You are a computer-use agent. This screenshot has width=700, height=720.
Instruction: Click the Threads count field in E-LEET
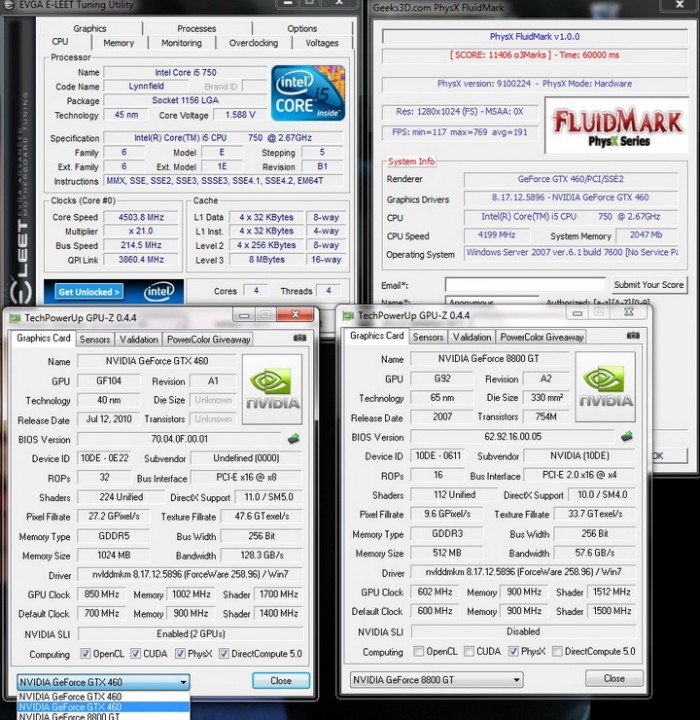pos(328,291)
